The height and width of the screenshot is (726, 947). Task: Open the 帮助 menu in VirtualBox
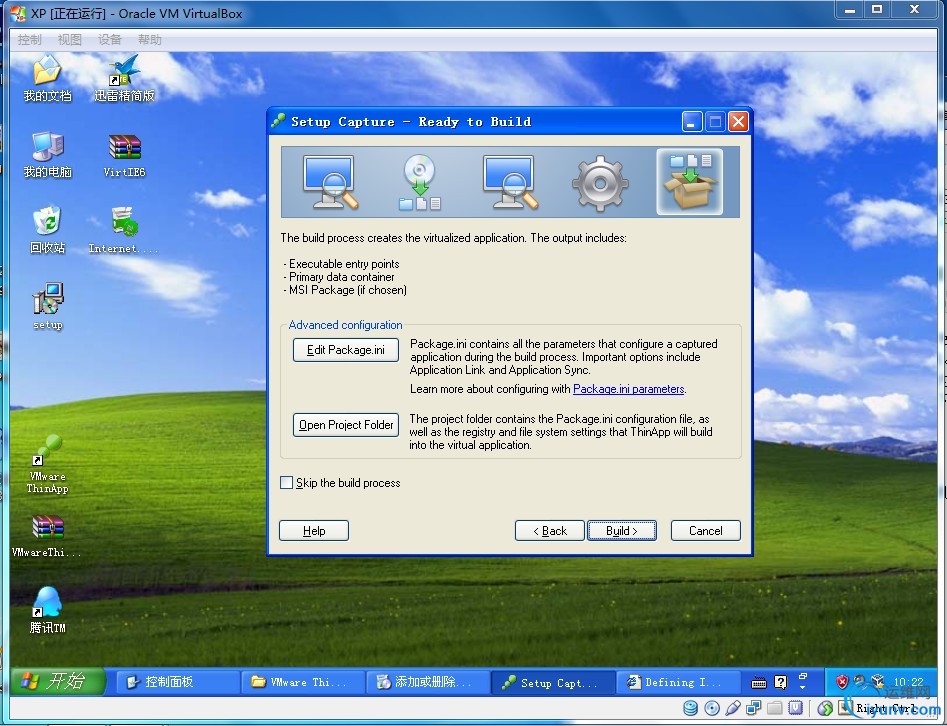(x=150, y=40)
